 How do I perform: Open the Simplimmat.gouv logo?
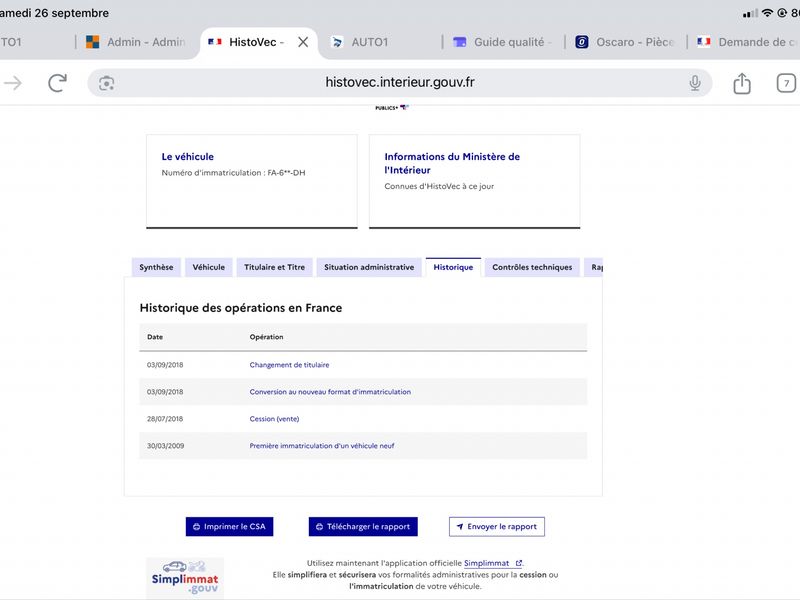point(185,578)
